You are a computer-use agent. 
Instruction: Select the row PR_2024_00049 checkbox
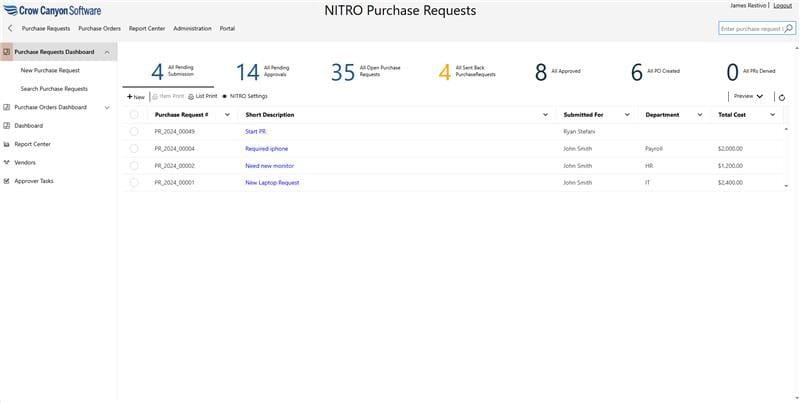click(x=134, y=132)
